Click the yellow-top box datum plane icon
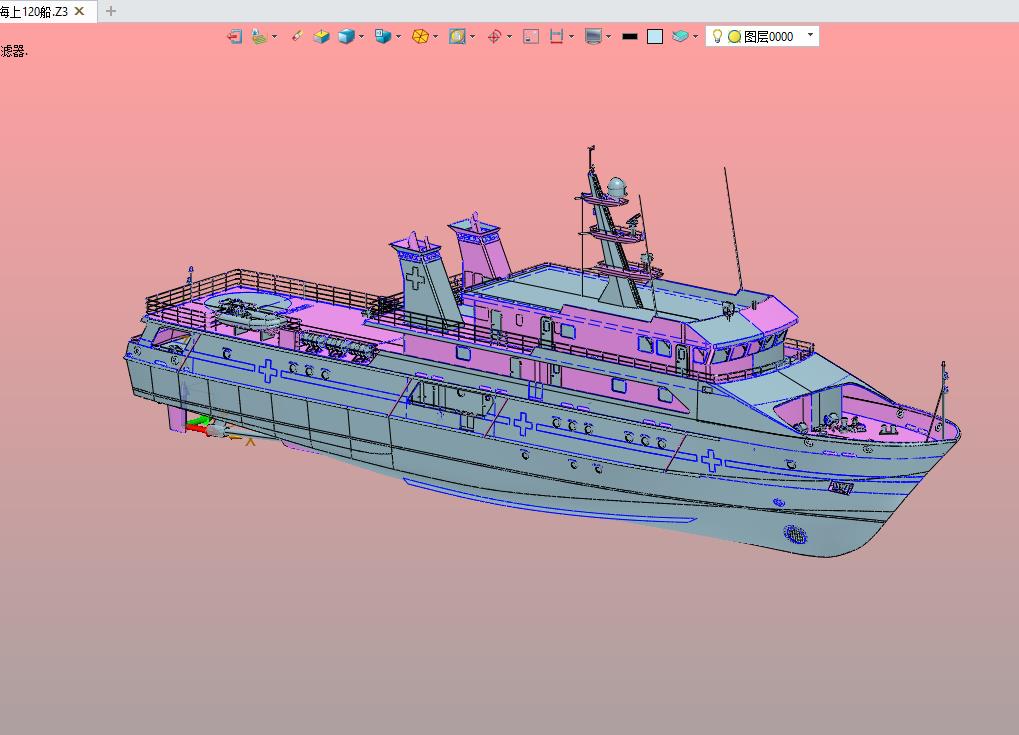 321,36
